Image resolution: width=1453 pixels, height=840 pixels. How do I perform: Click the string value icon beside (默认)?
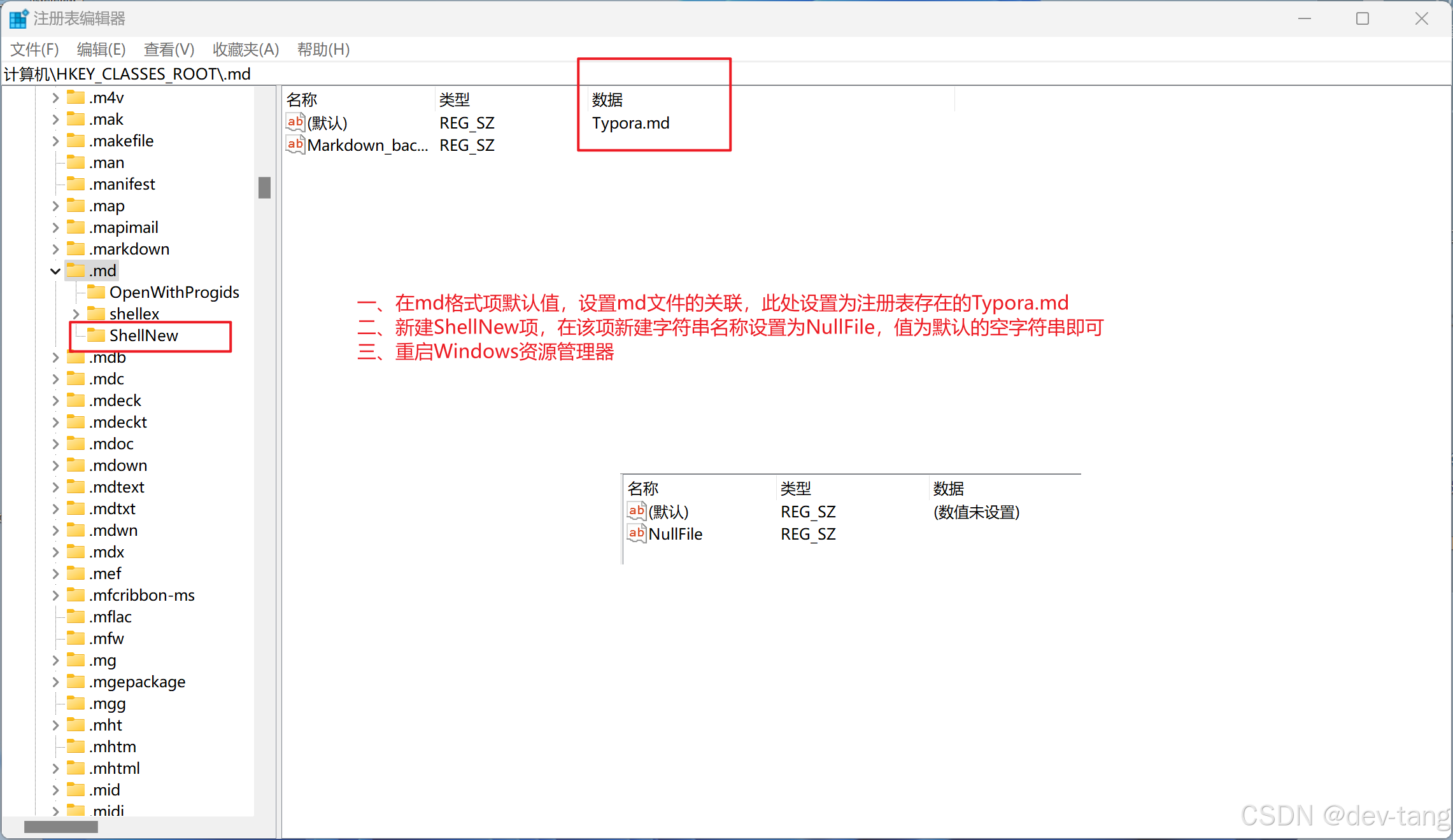[x=295, y=122]
